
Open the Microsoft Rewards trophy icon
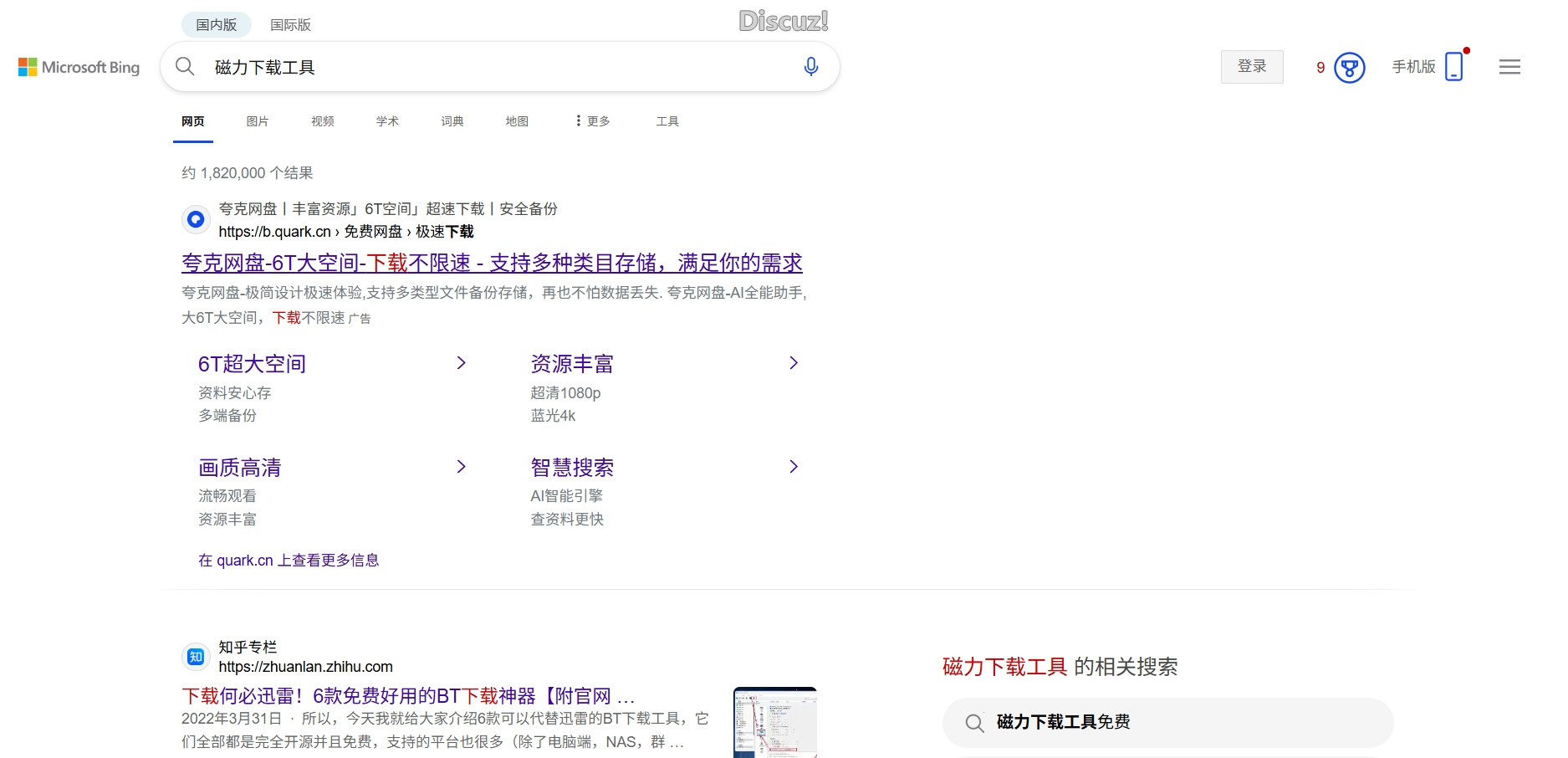click(x=1348, y=68)
